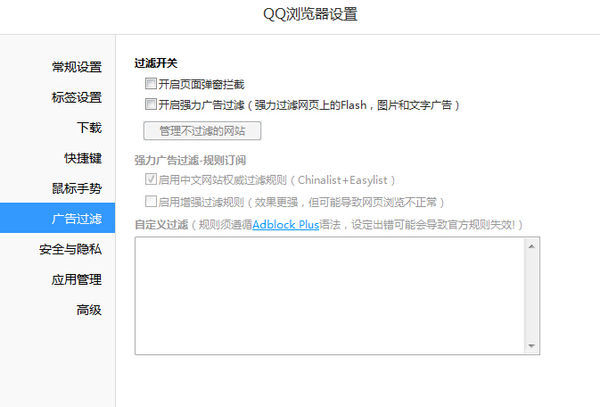Open the 常规设置 tab

click(x=76, y=67)
